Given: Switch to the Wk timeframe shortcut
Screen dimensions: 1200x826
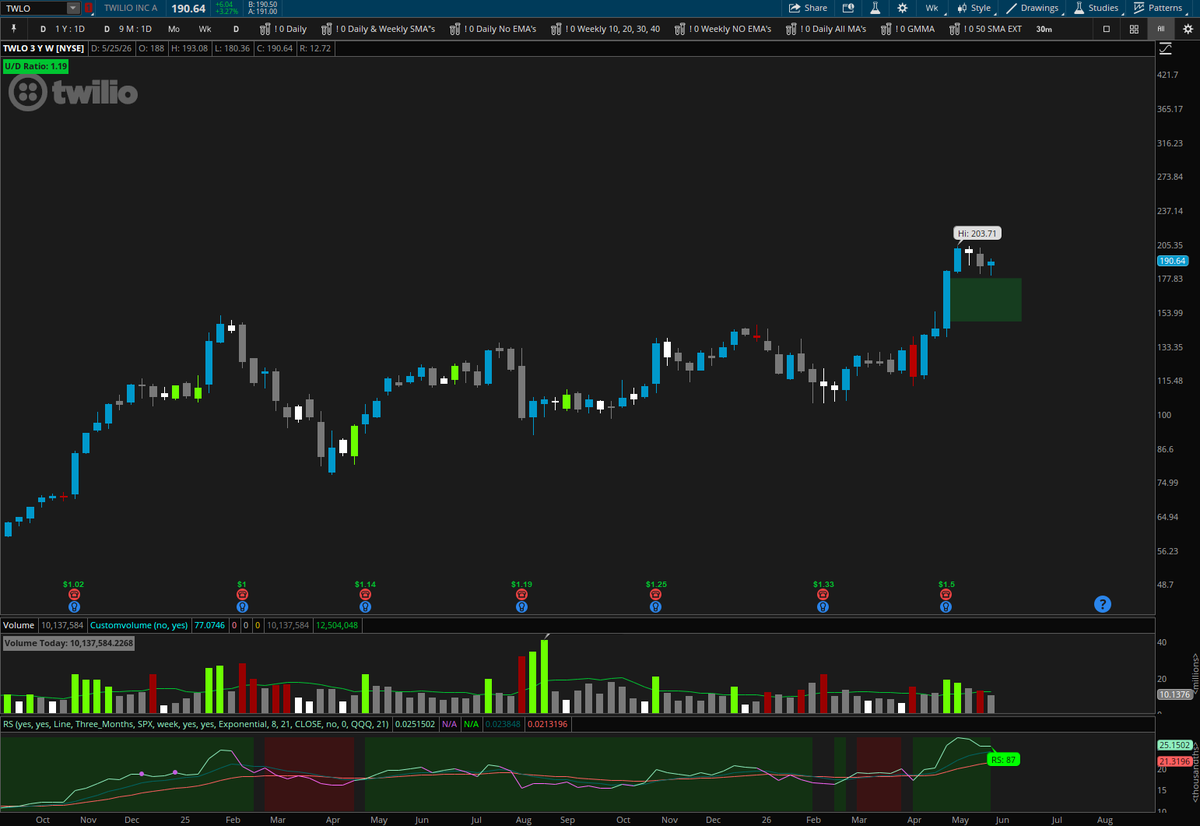Looking at the screenshot, I should click(205, 29).
